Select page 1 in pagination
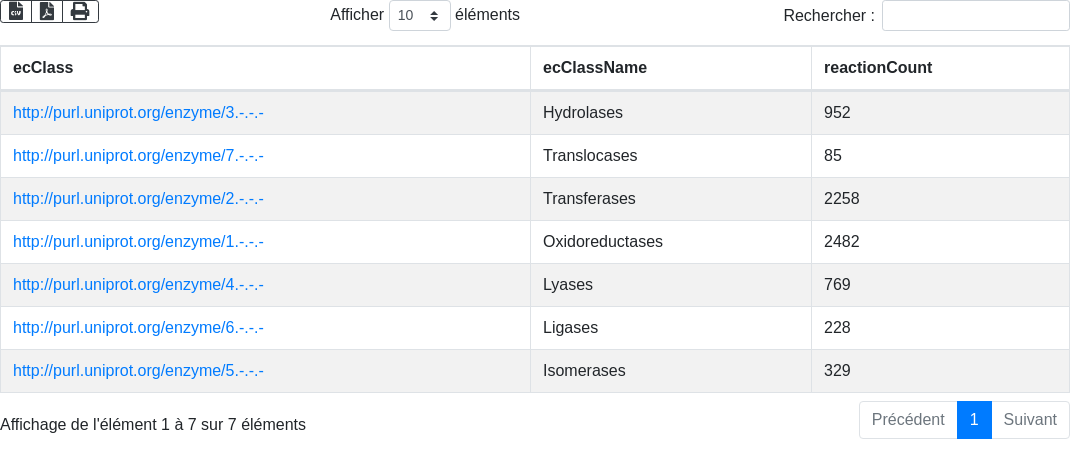Image resolution: width=1070 pixels, height=450 pixels. pos(974,420)
